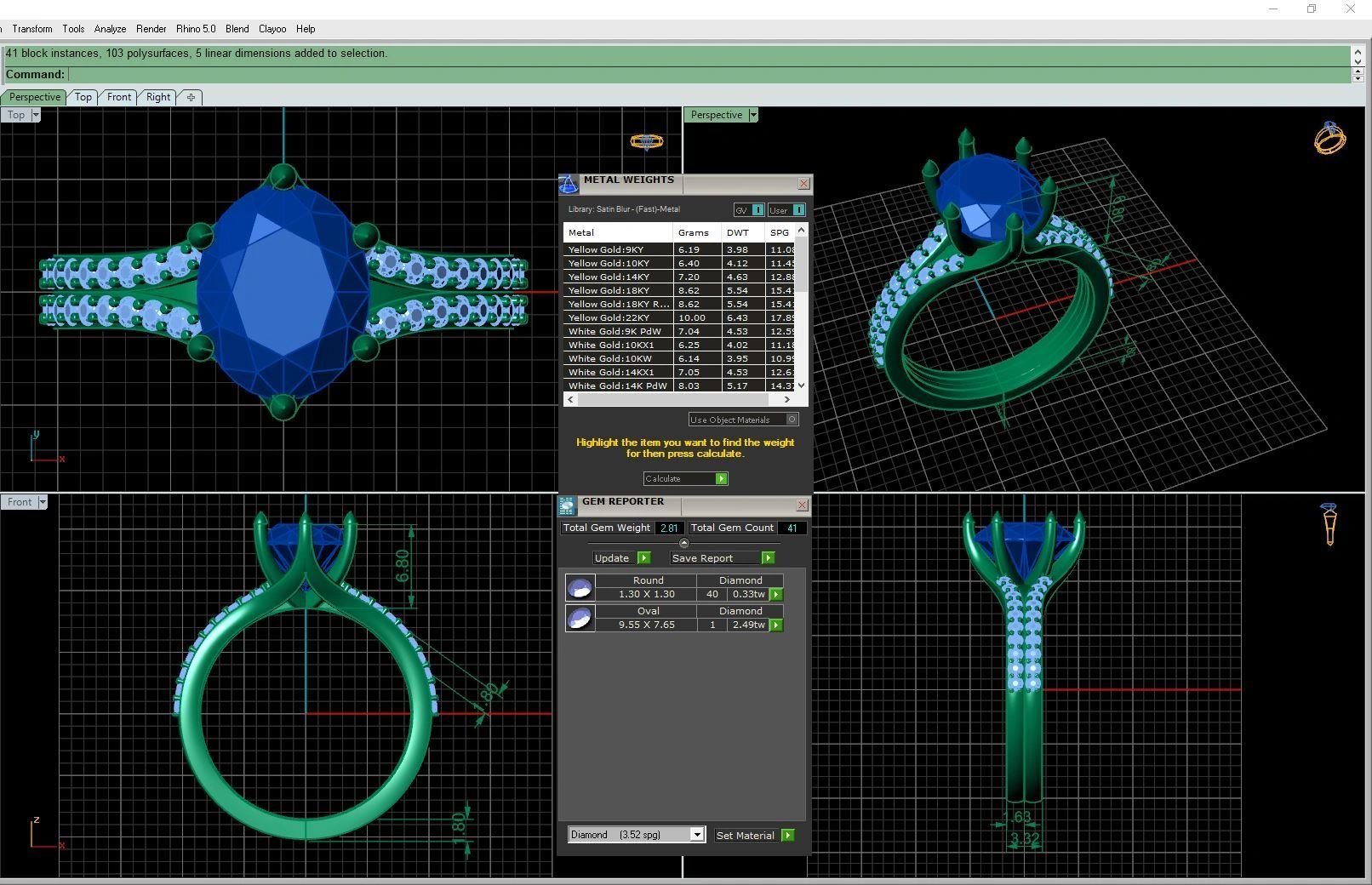
Task: Toggle the GV switch in Metal Weights
Action: [757, 210]
